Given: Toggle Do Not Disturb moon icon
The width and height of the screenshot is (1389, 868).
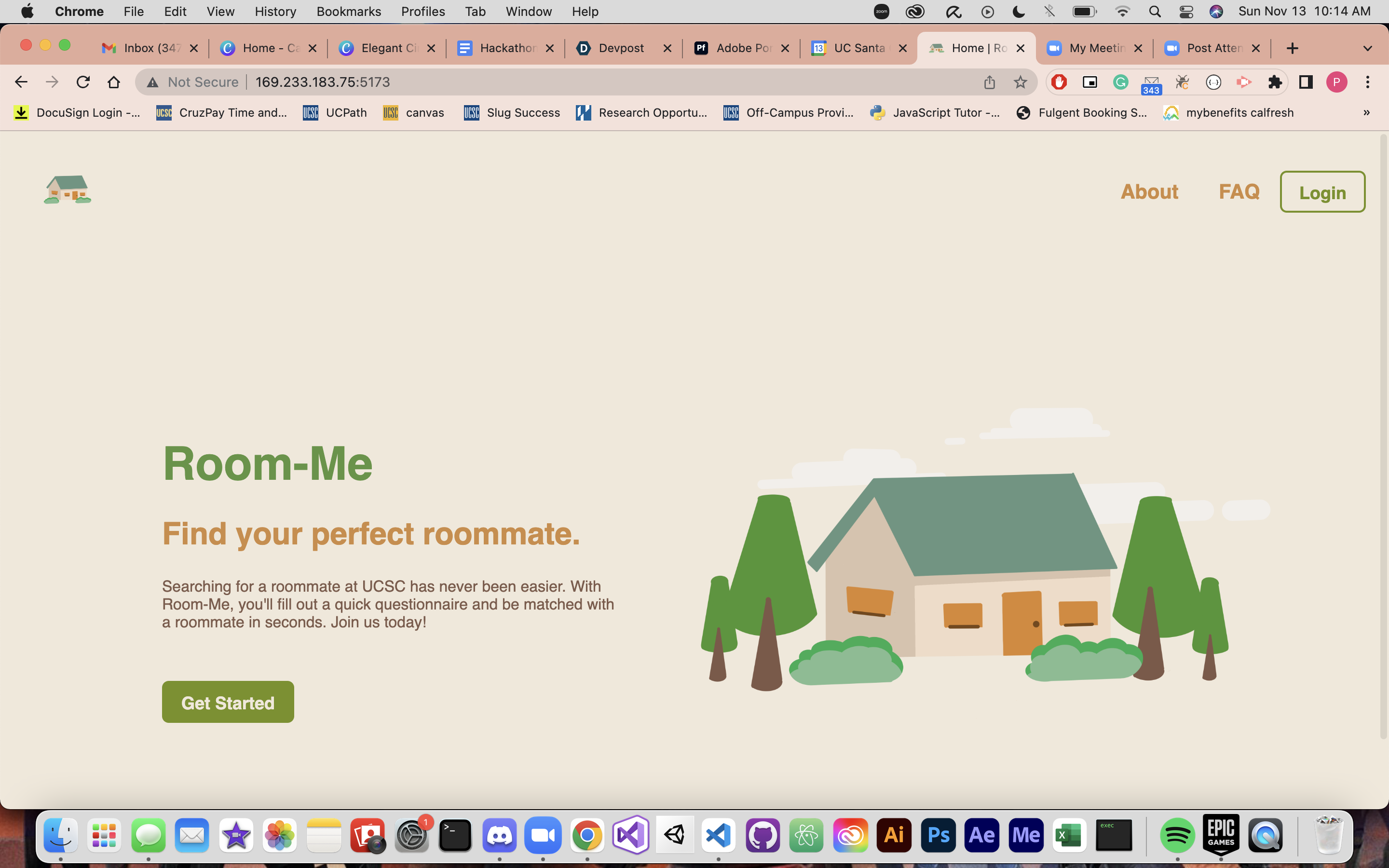Looking at the screenshot, I should (x=1019, y=12).
